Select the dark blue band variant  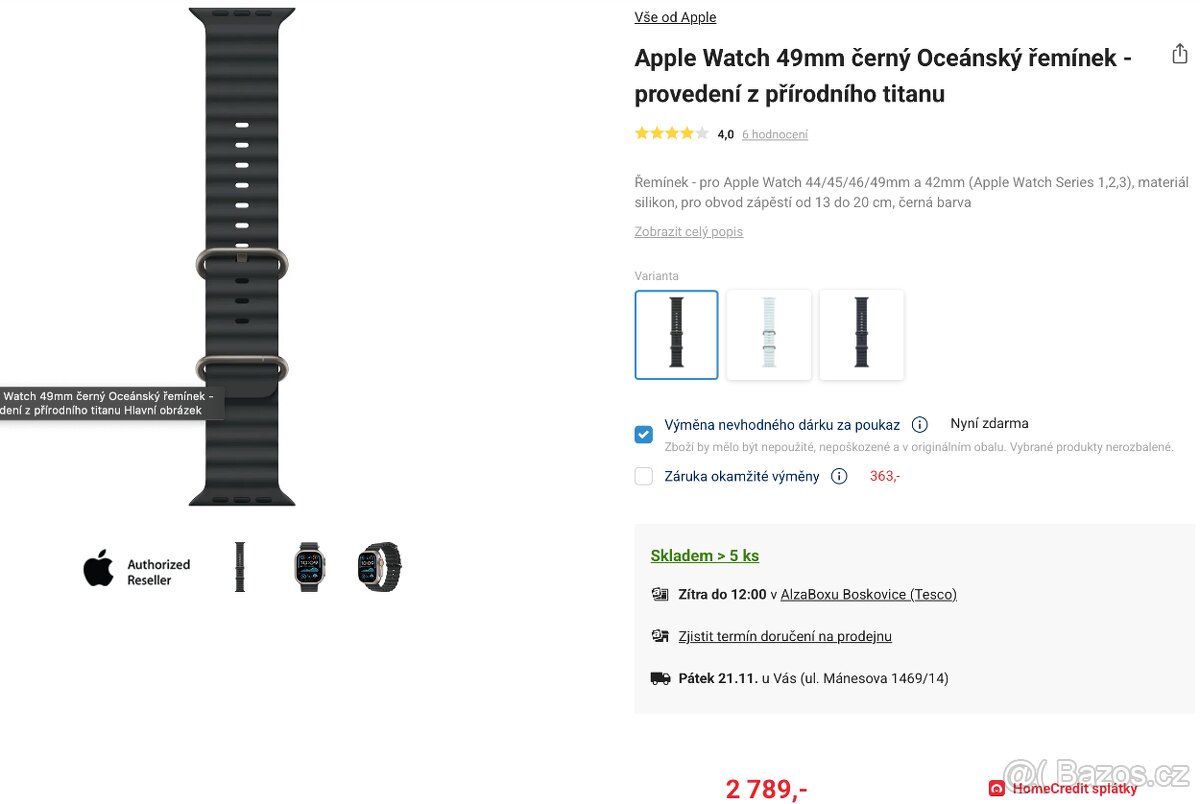tap(861, 335)
